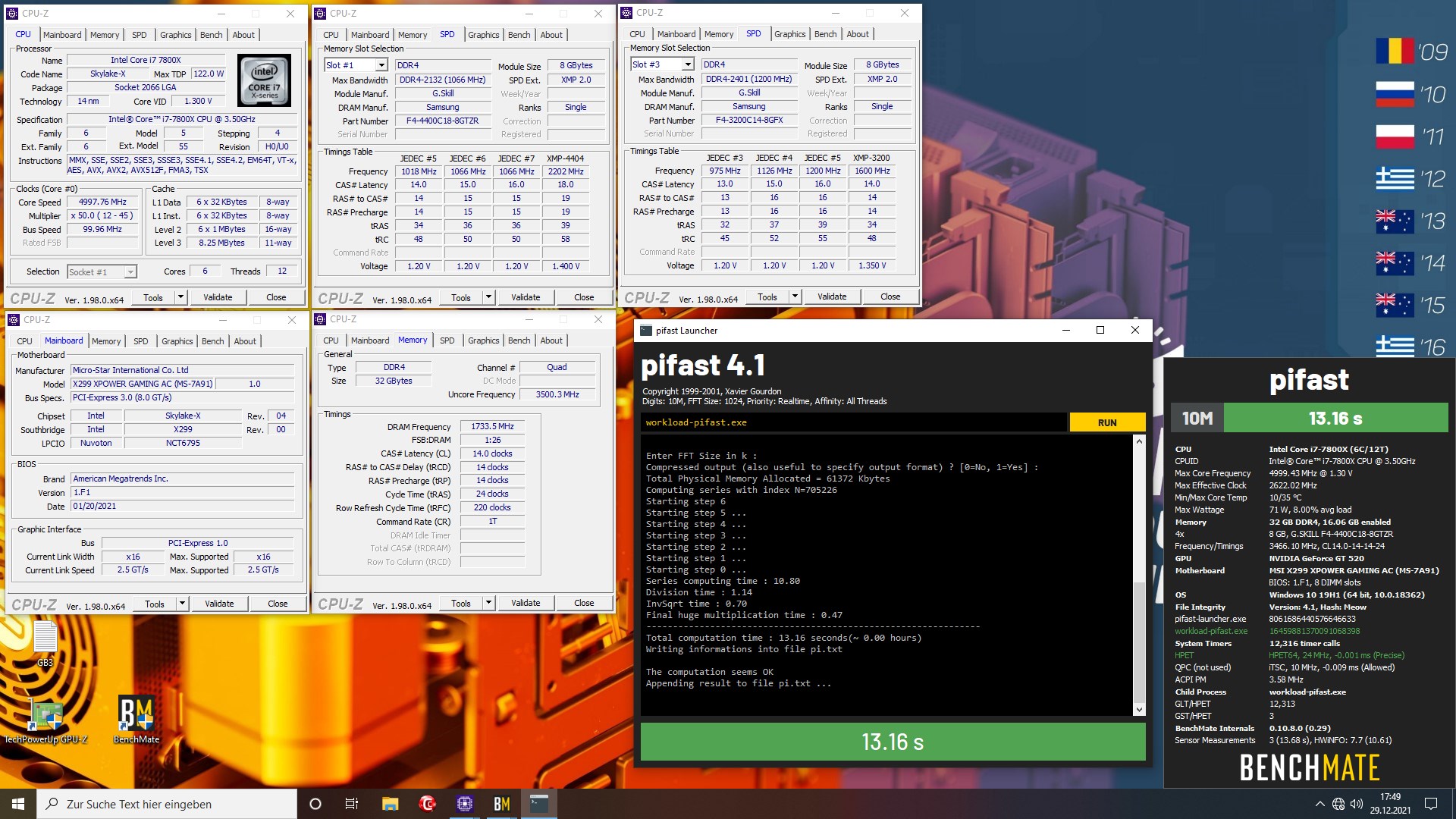Select DRAM Frequency value 1733.5 MHz
This screenshot has width=1456, height=819.
(492, 427)
